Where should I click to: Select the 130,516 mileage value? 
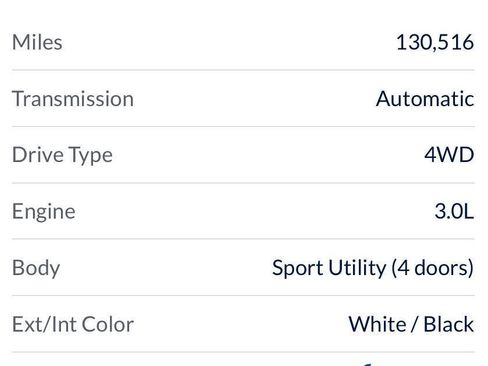(435, 43)
